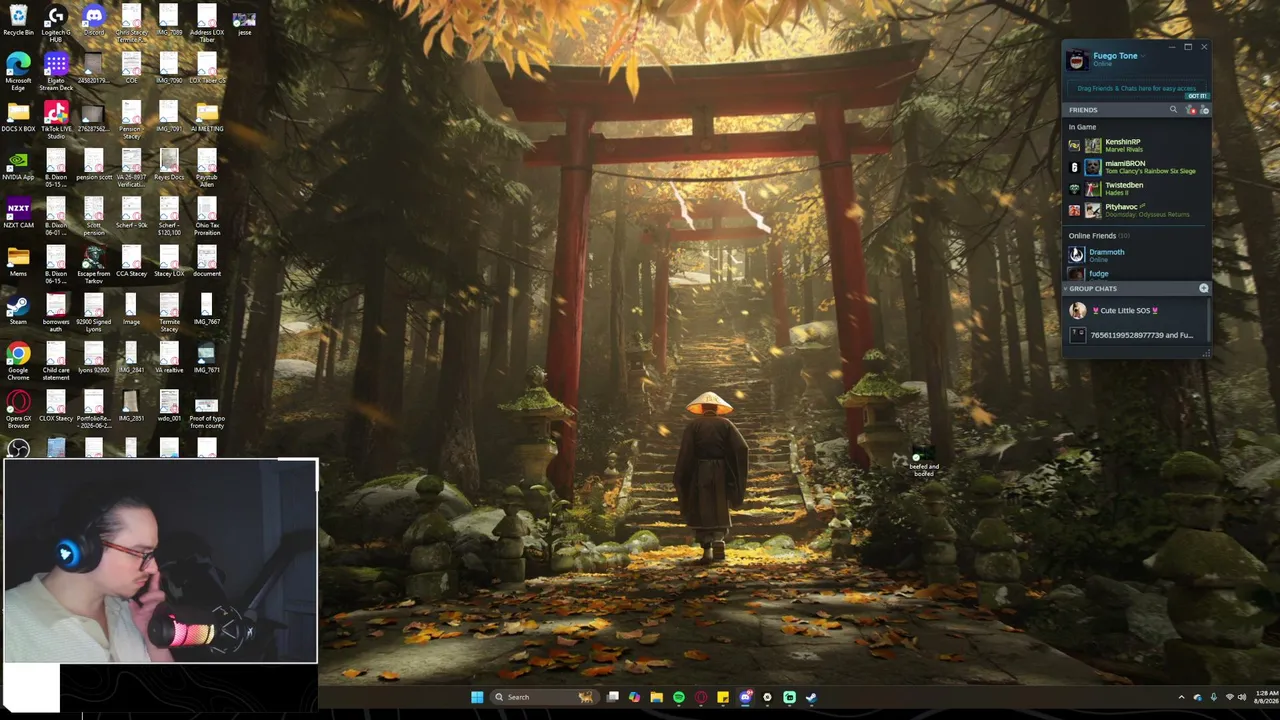Open pending friend invites in Steam
The image size is (1280, 720).
click(1190, 110)
